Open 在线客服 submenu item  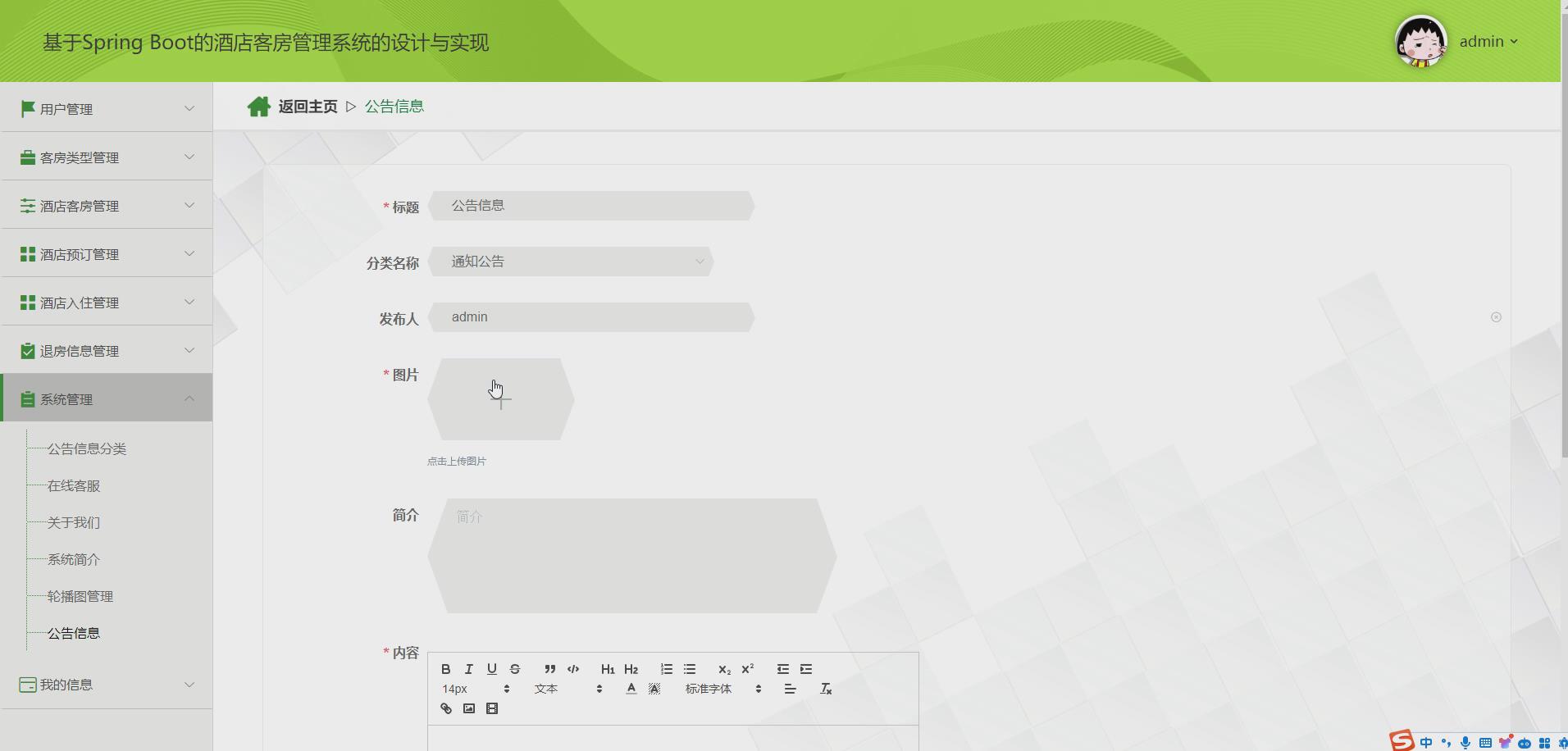point(74,485)
